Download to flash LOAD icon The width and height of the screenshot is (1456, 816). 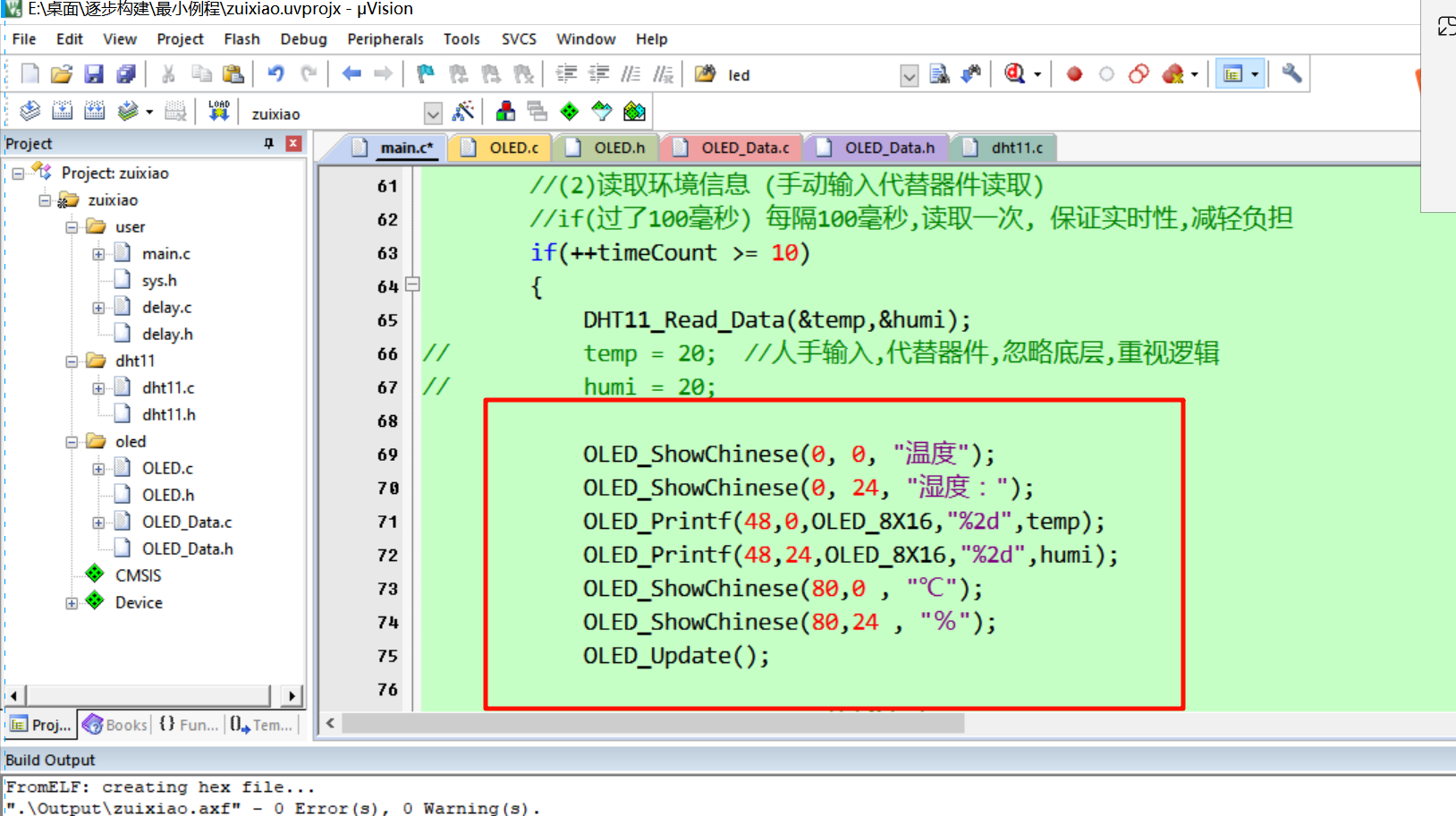219,111
